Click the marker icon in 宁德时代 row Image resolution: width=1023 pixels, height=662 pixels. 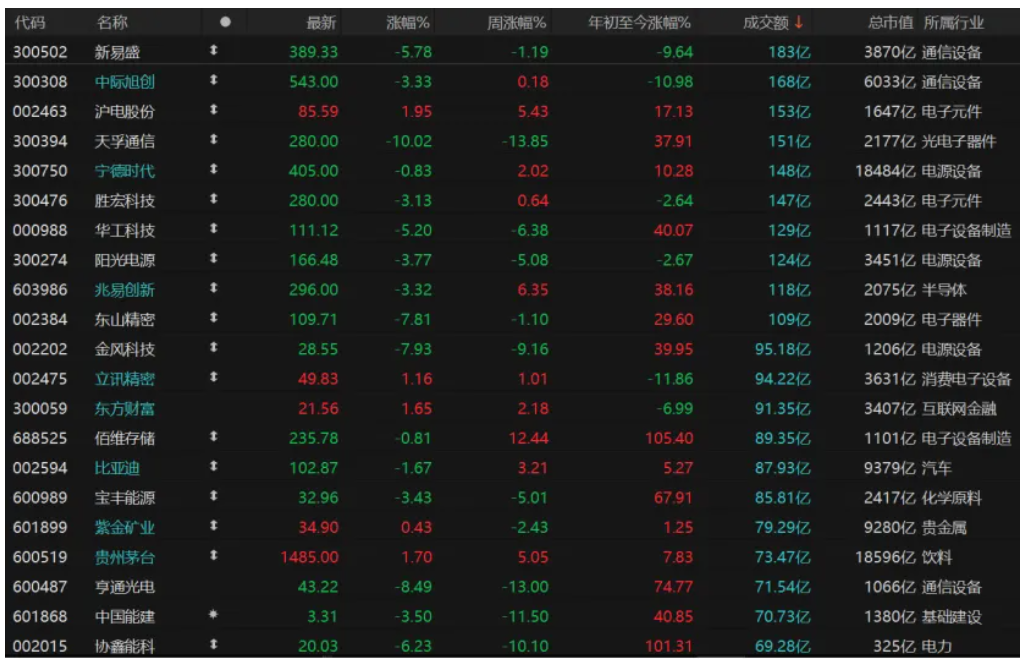212,170
